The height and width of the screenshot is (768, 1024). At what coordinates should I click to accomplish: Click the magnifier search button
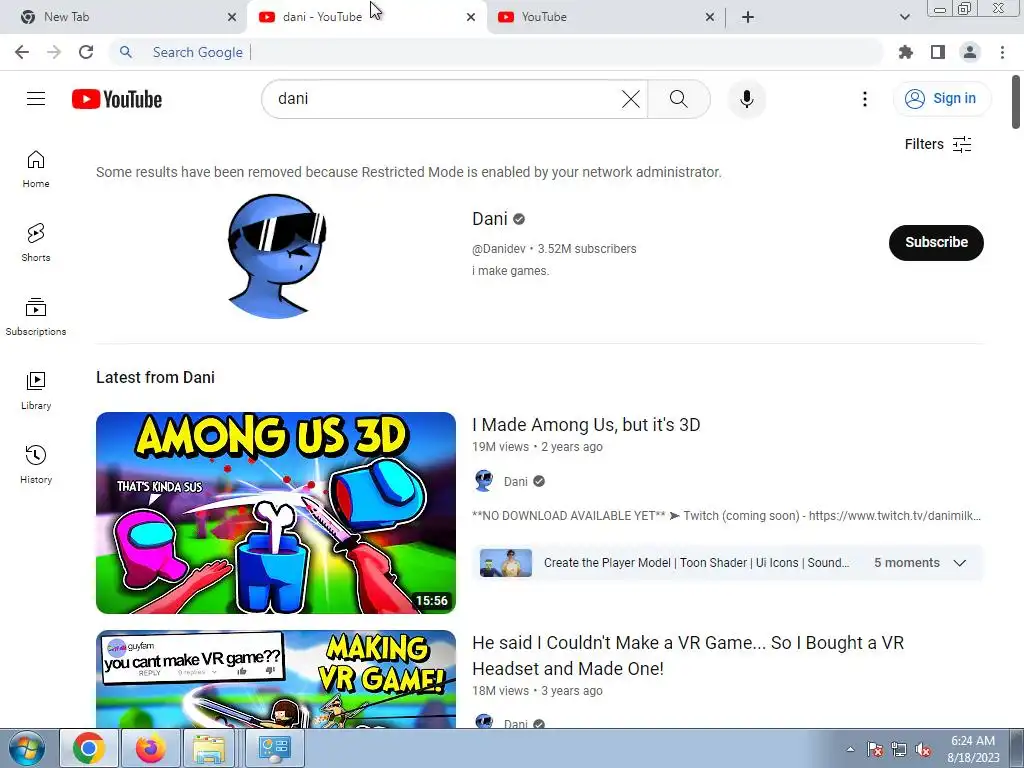(x=679, y=99)
